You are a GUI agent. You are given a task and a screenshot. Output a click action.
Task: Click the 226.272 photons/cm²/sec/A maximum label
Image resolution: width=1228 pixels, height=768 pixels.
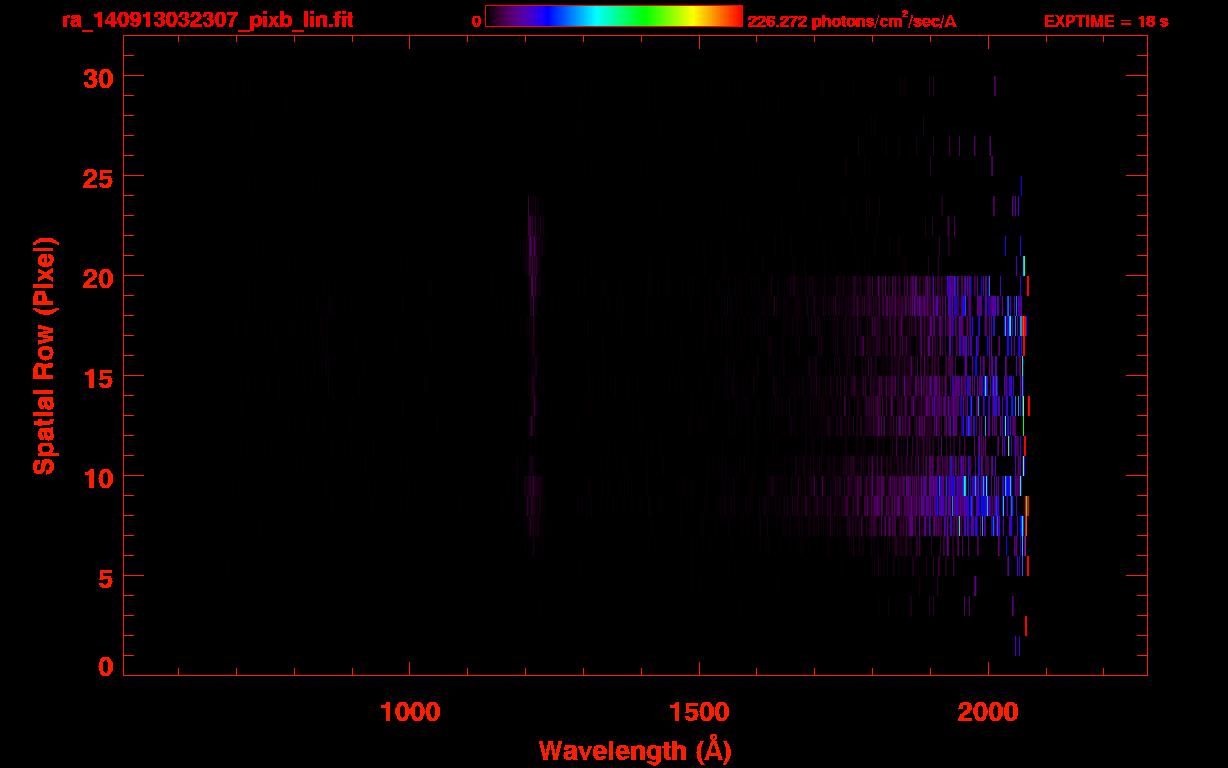pos(852,20)
